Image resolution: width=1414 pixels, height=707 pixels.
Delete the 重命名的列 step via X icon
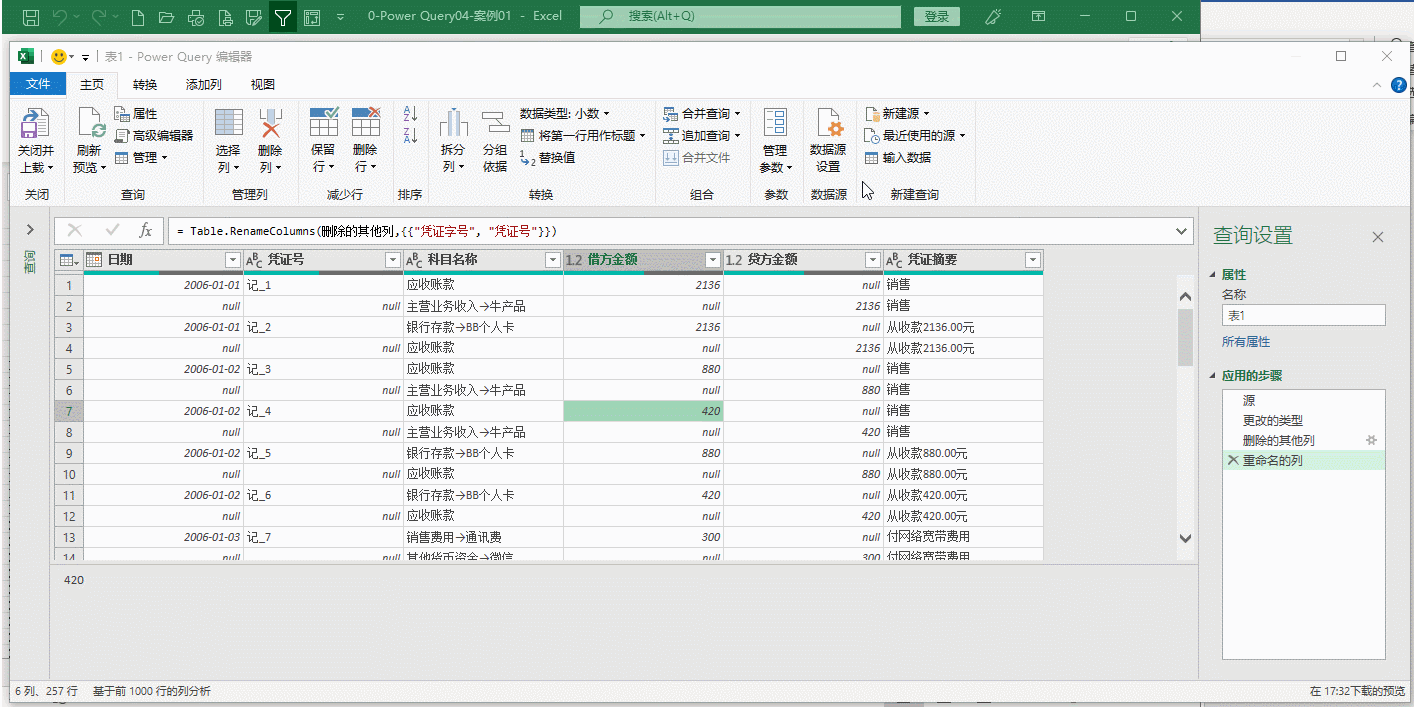tap(1232, 460)
